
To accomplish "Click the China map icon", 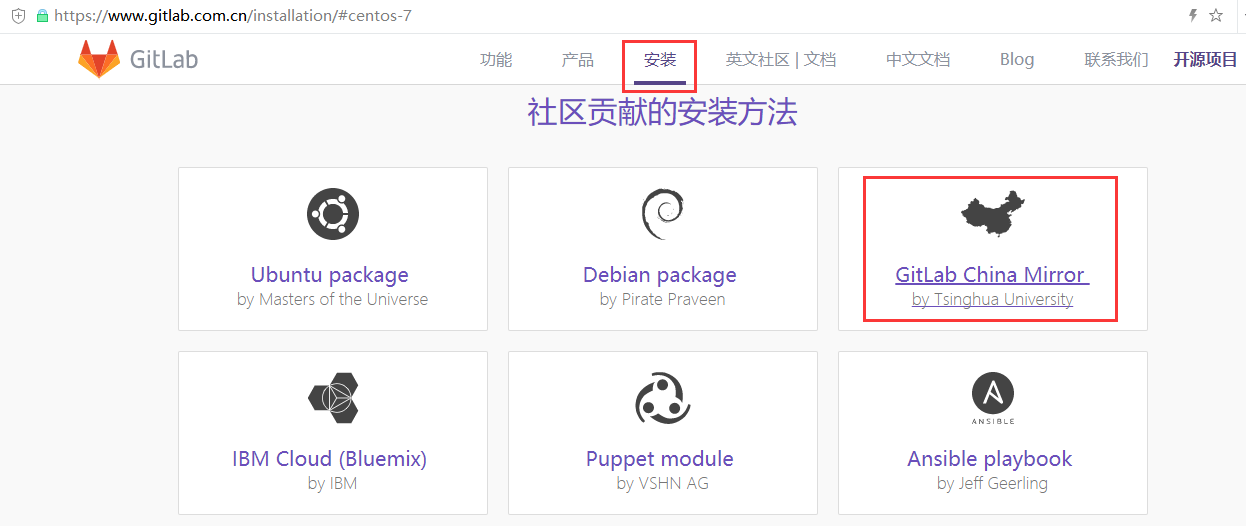I will click(992, 212).
